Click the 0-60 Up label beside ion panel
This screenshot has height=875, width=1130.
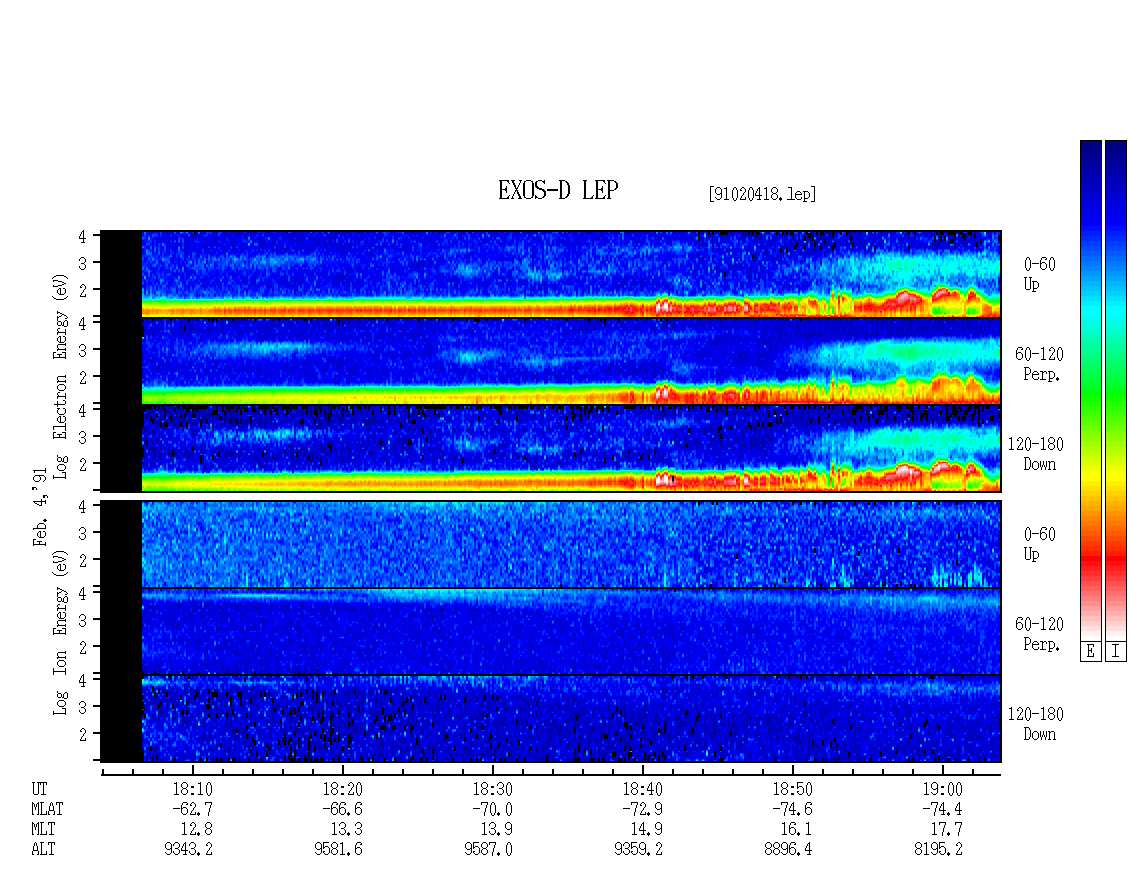click(x=1039, y=544)
